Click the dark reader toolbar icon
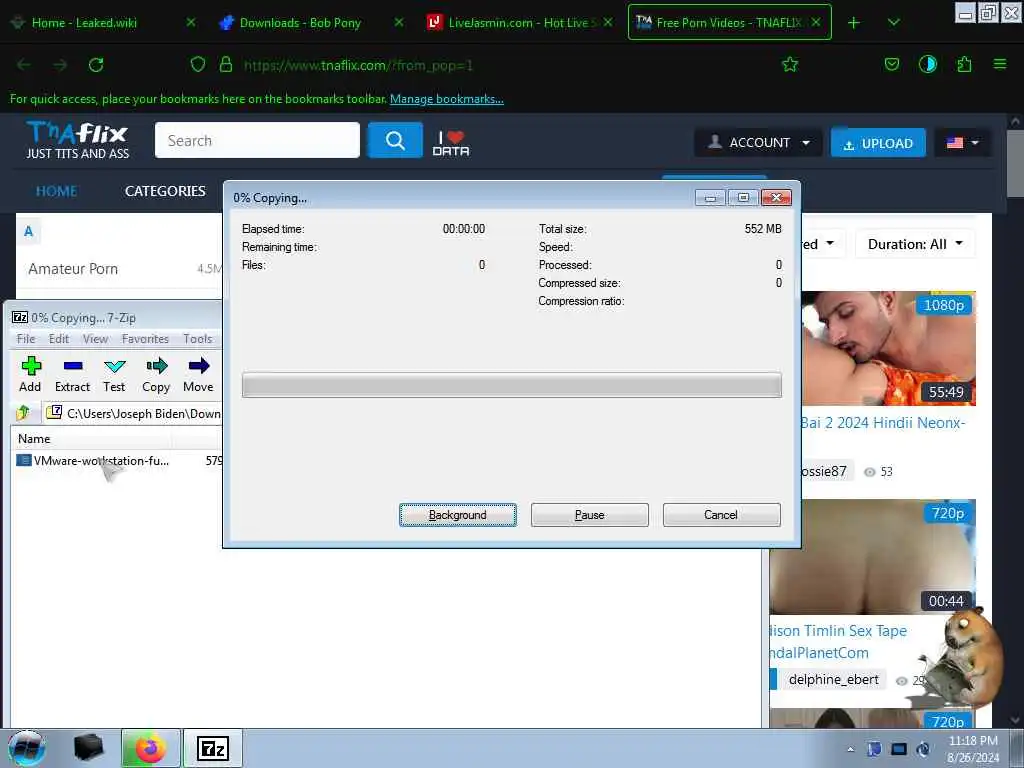 pyautogui.click(x=927, y=64)
